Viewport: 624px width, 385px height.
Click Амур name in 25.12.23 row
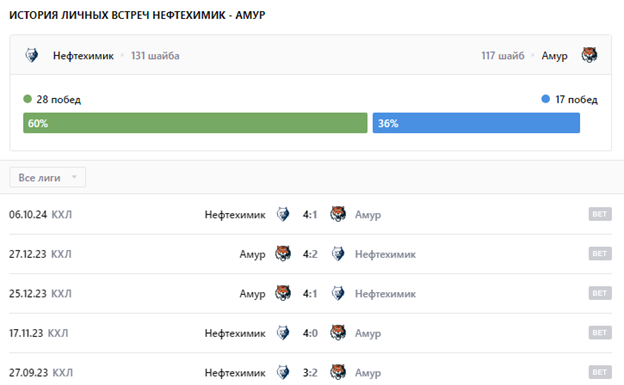(252, 294)
